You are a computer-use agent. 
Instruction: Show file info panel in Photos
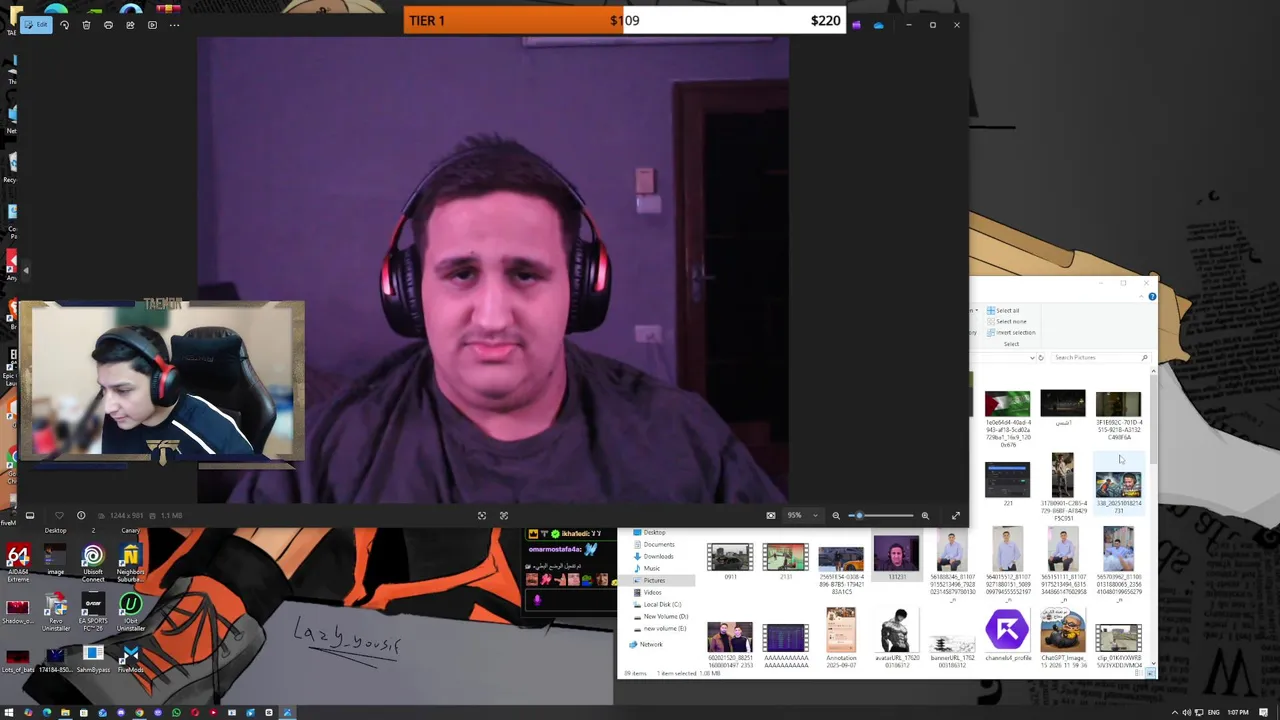tap(81, 515)
